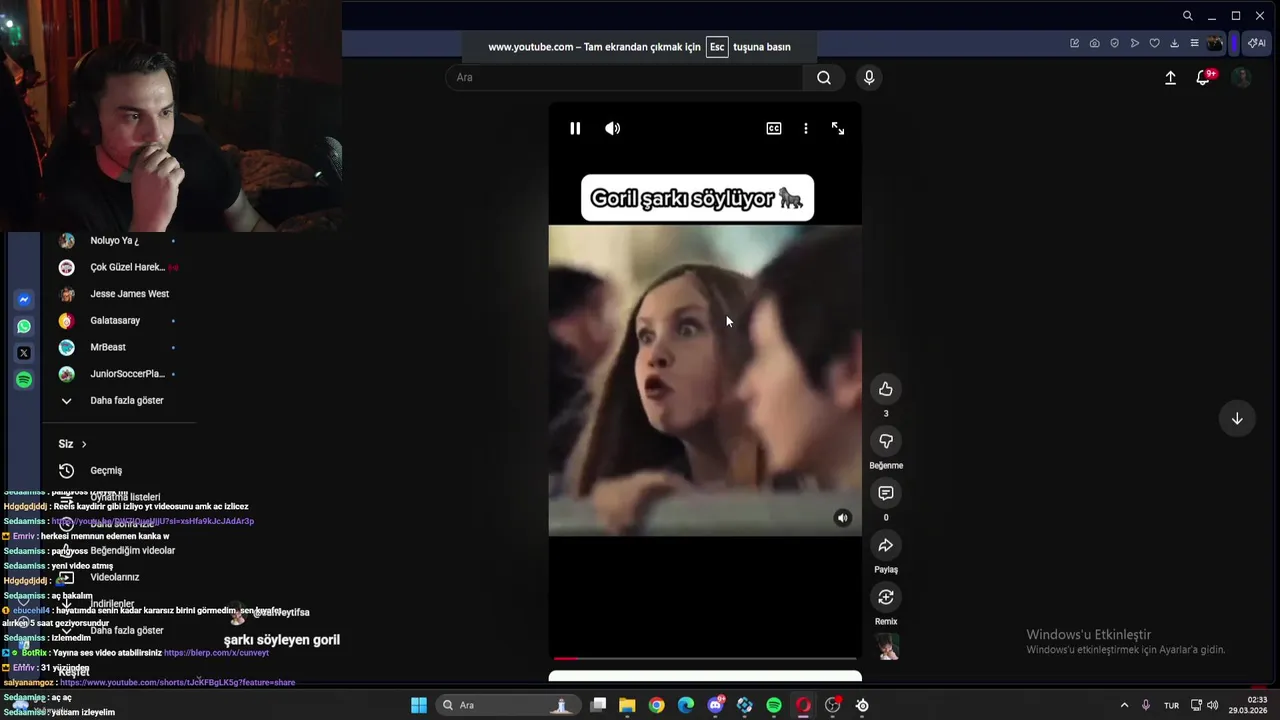Show hidden system tray icons

1124,705
